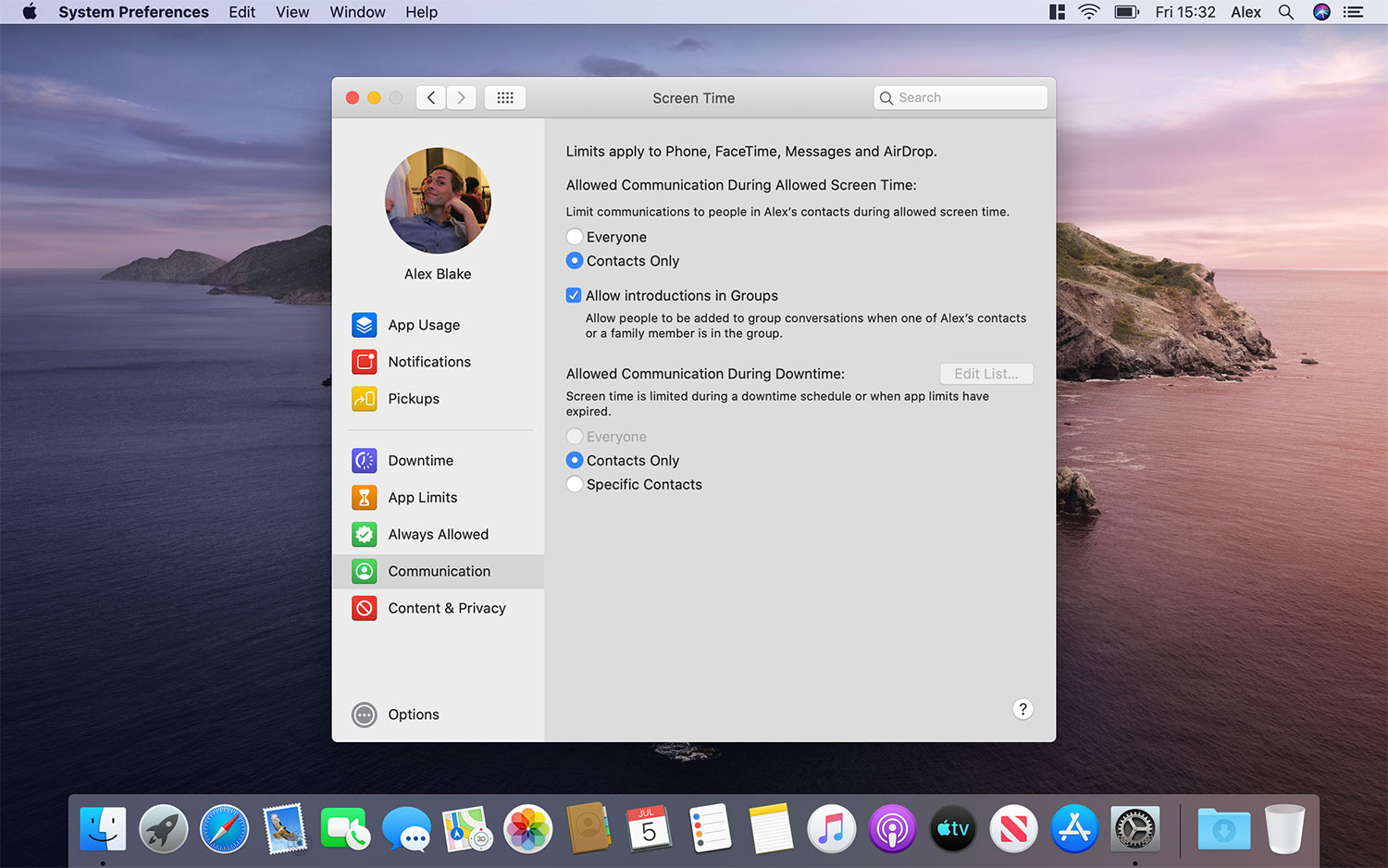Open the Window menu
This screenshot has width=1388, height=868.
(357, 12)
